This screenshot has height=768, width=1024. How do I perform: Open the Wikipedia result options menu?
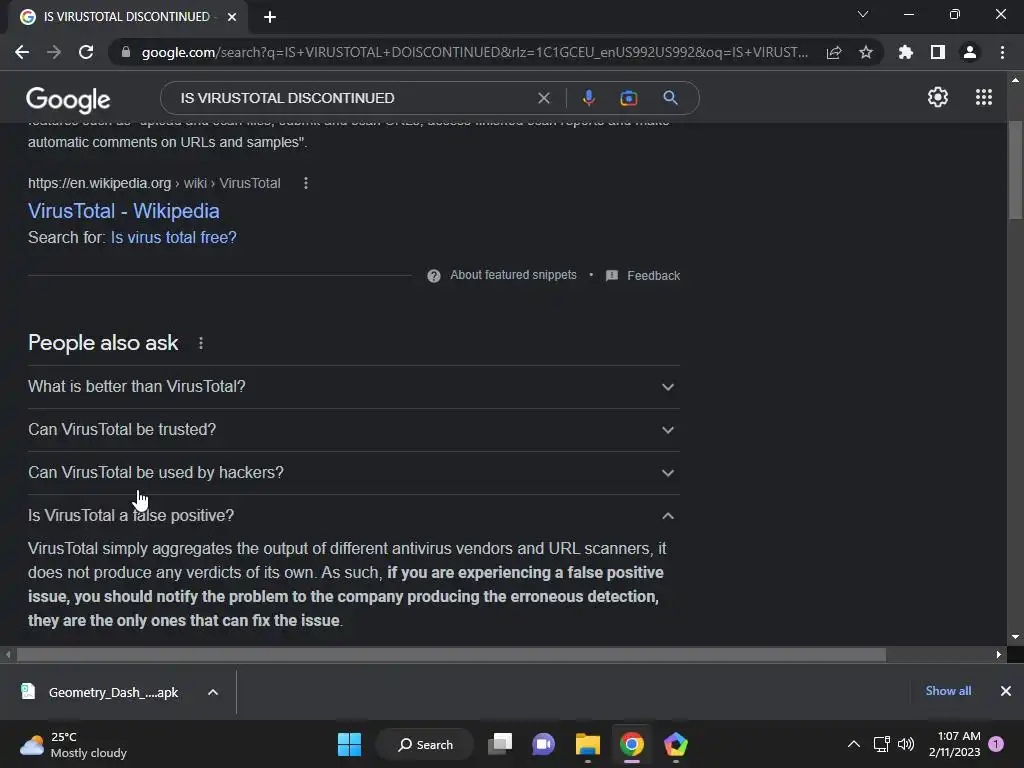(x=306, y=184)
